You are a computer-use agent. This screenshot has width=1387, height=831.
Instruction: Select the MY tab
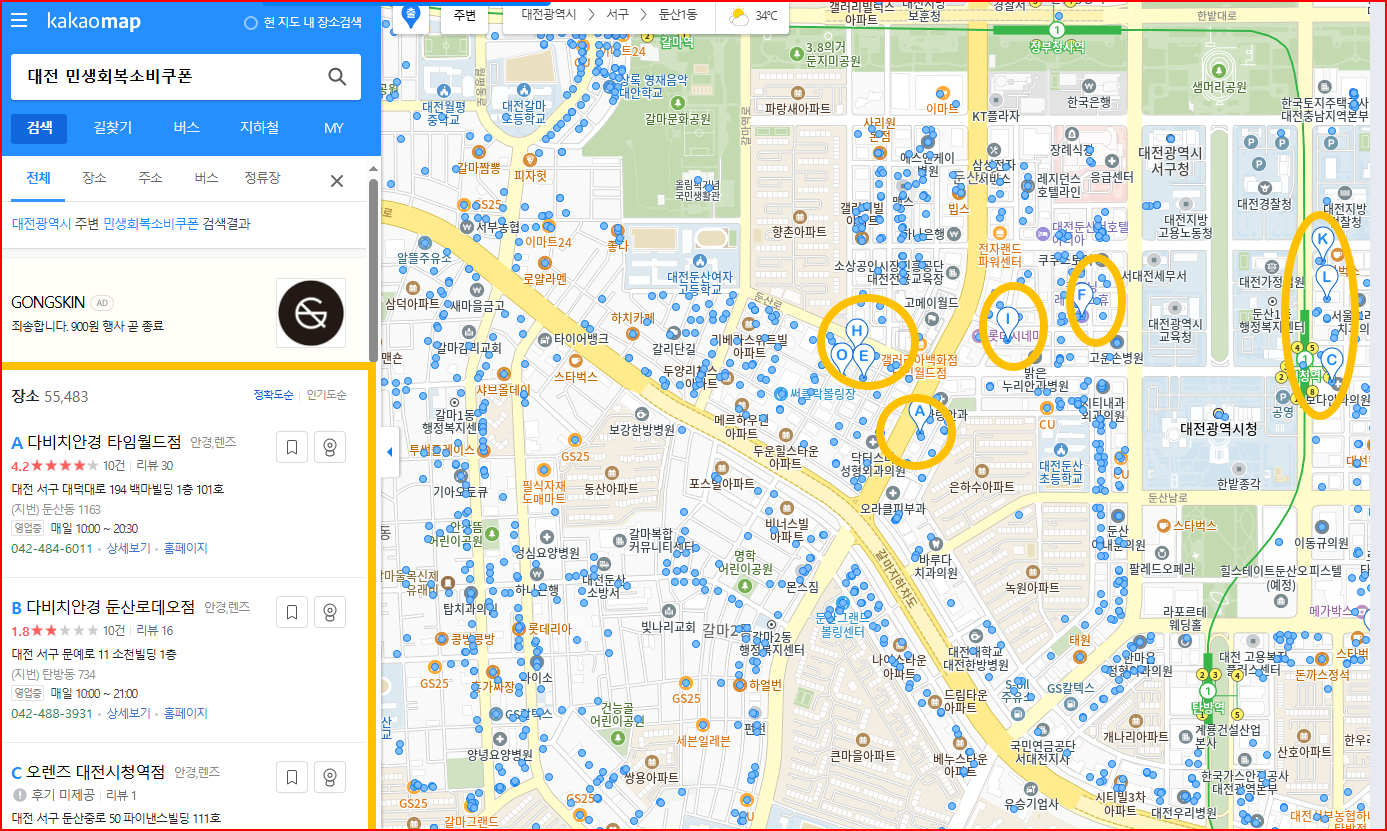(333, 128)
